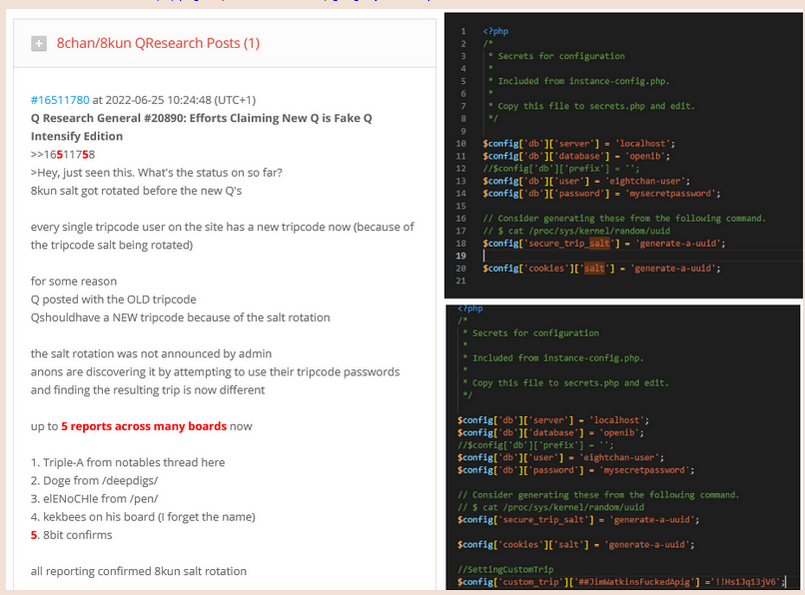Click the line 'Q posted with the OLD tripcode'
Viewport: 805px width, 595px height.
[113, 299]
